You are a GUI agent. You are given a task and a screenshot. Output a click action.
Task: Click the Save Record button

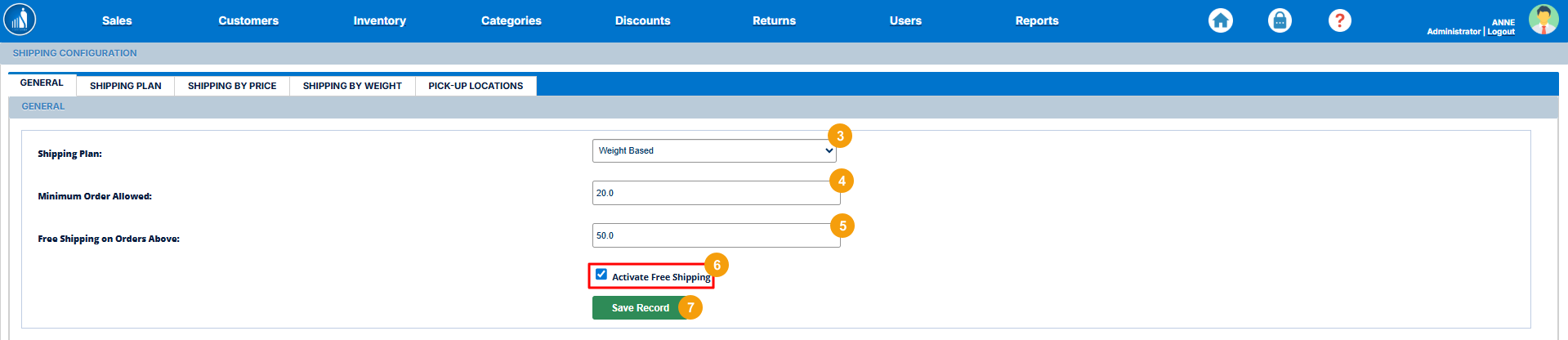click(640, 308)
